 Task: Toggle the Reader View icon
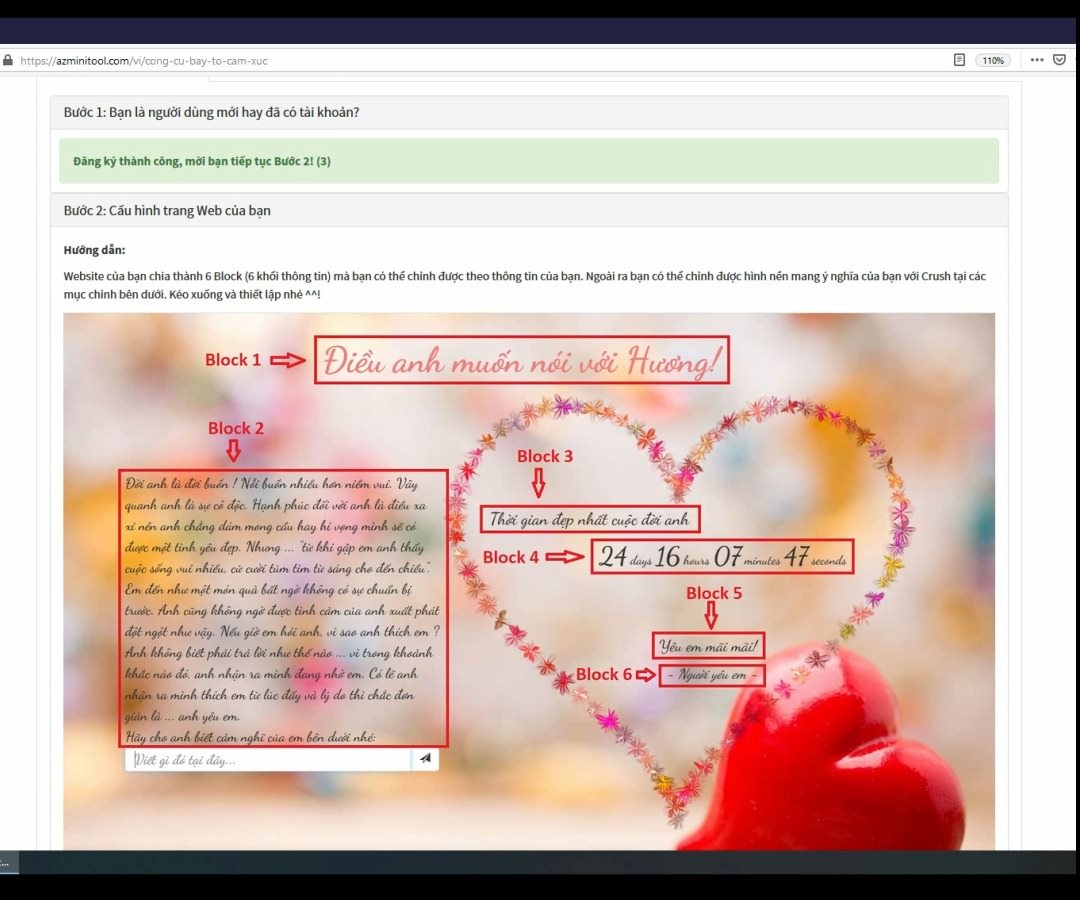(x=959, y=60)
